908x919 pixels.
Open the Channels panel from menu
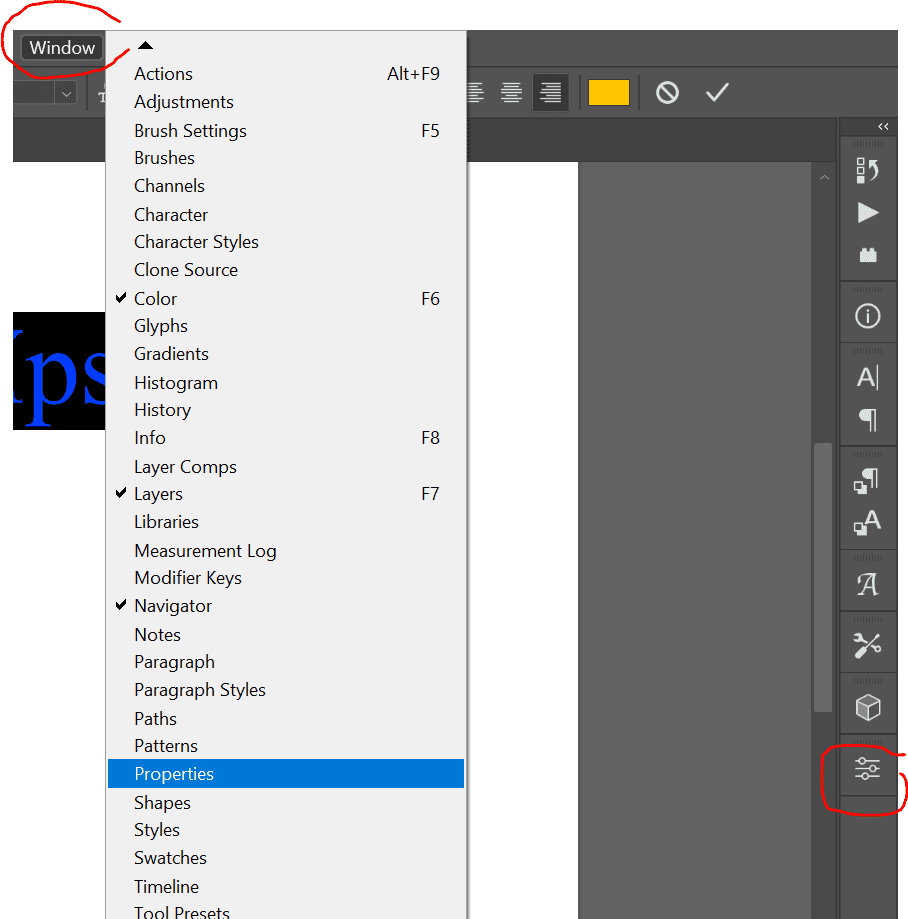286,186
